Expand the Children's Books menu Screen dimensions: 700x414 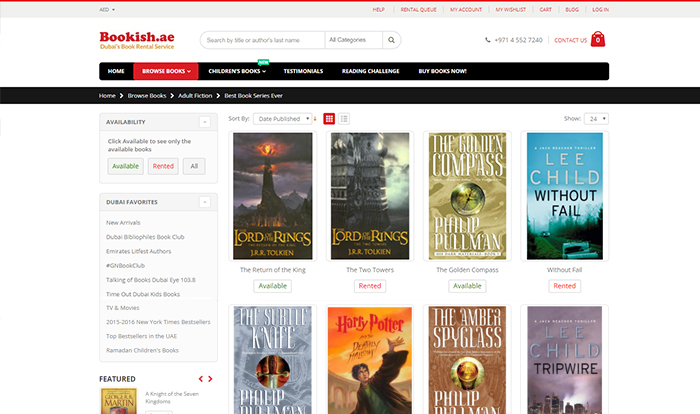(237, 71)
